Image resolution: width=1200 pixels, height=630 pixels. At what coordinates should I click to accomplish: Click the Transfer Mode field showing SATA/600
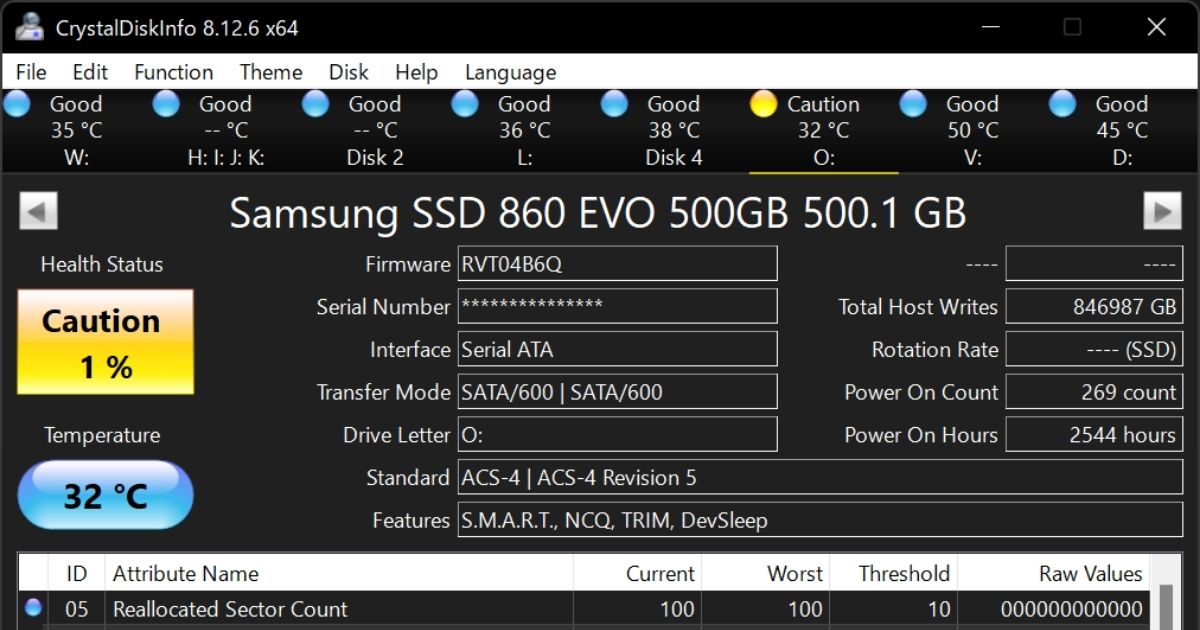point(617,392)
